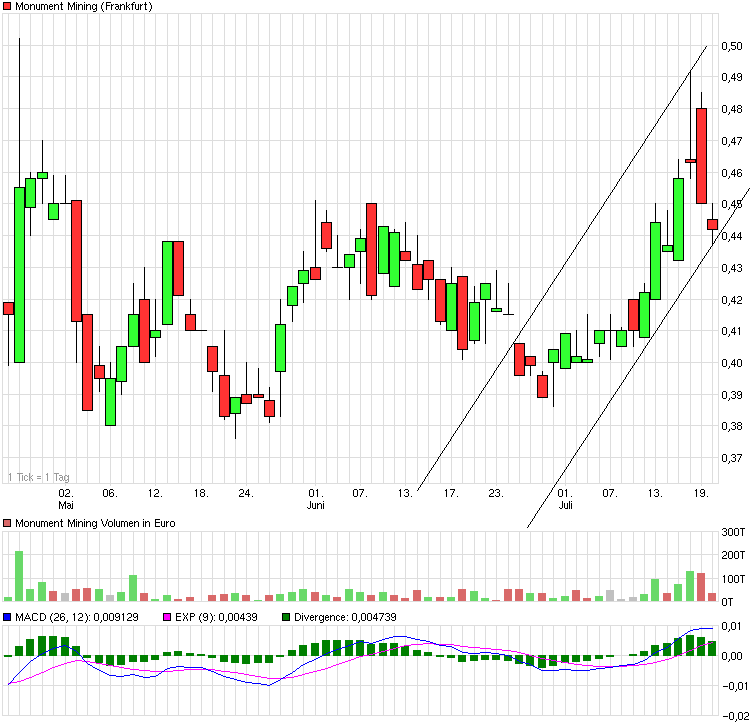This screenshot has width=750, height=724.
Task: Click the '01.' Juni date label
Action: (316, 493)
